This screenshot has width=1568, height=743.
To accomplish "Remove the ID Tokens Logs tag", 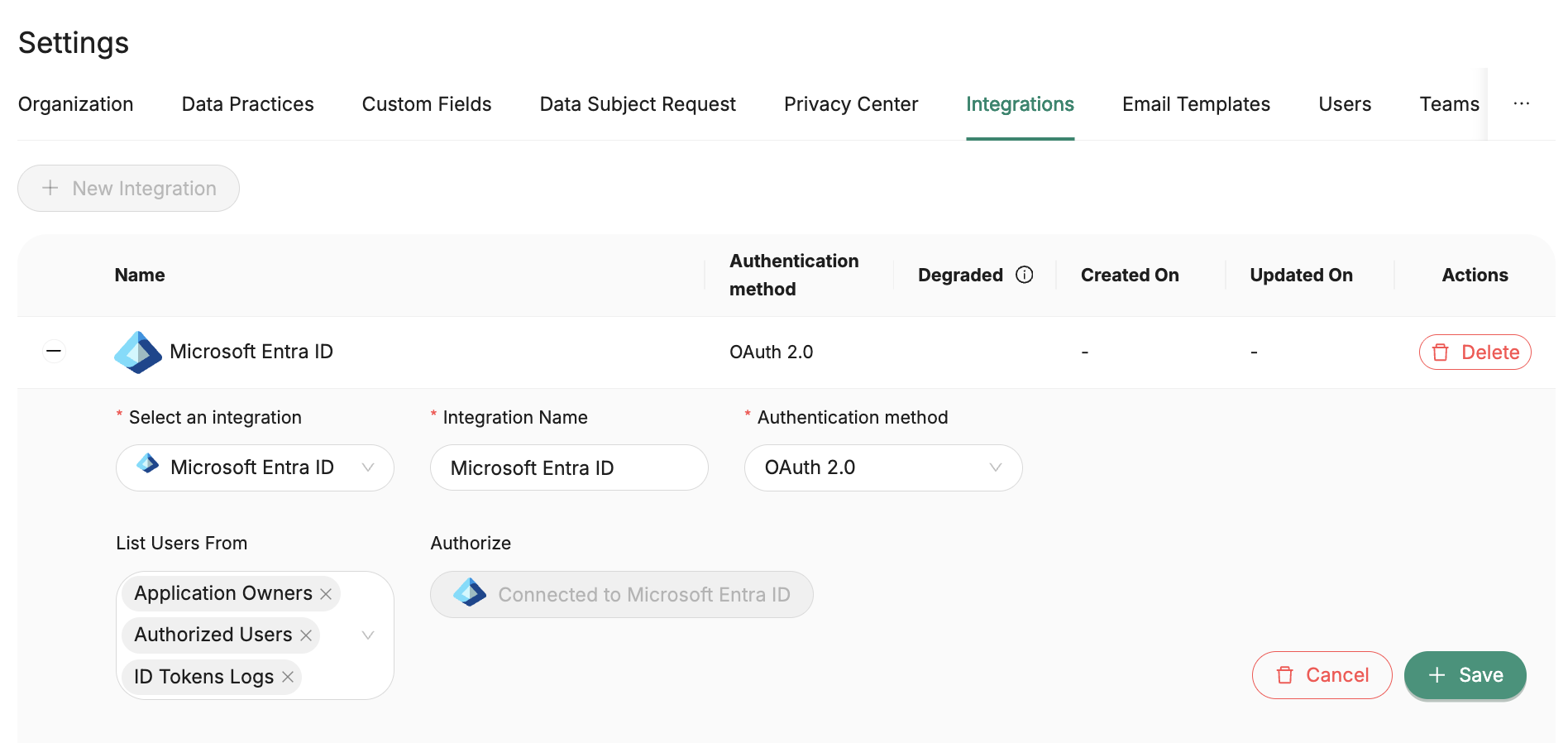I will (x=288, y=677).
